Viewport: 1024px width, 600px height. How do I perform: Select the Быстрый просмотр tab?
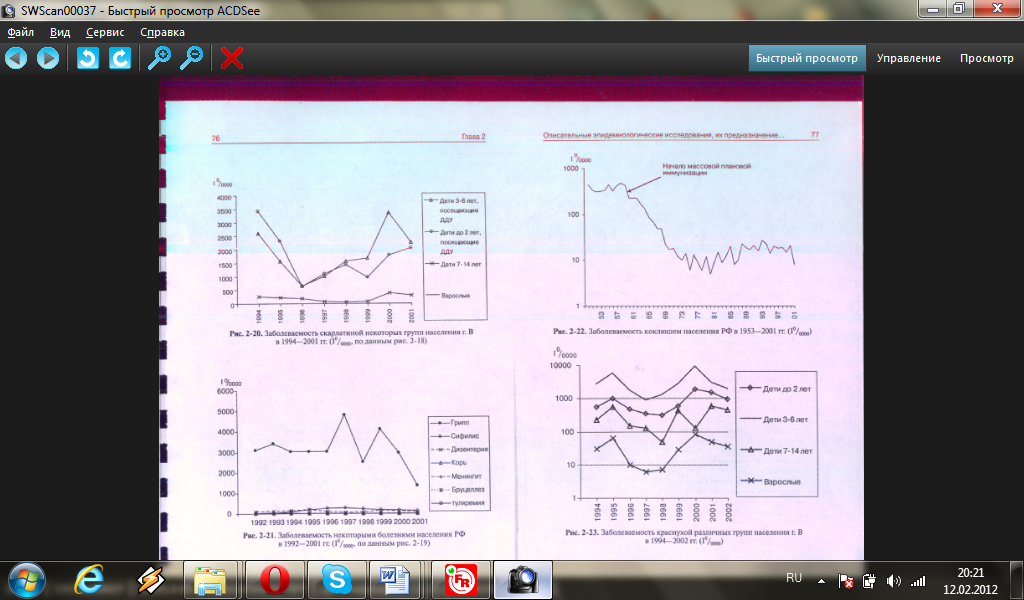807,58
